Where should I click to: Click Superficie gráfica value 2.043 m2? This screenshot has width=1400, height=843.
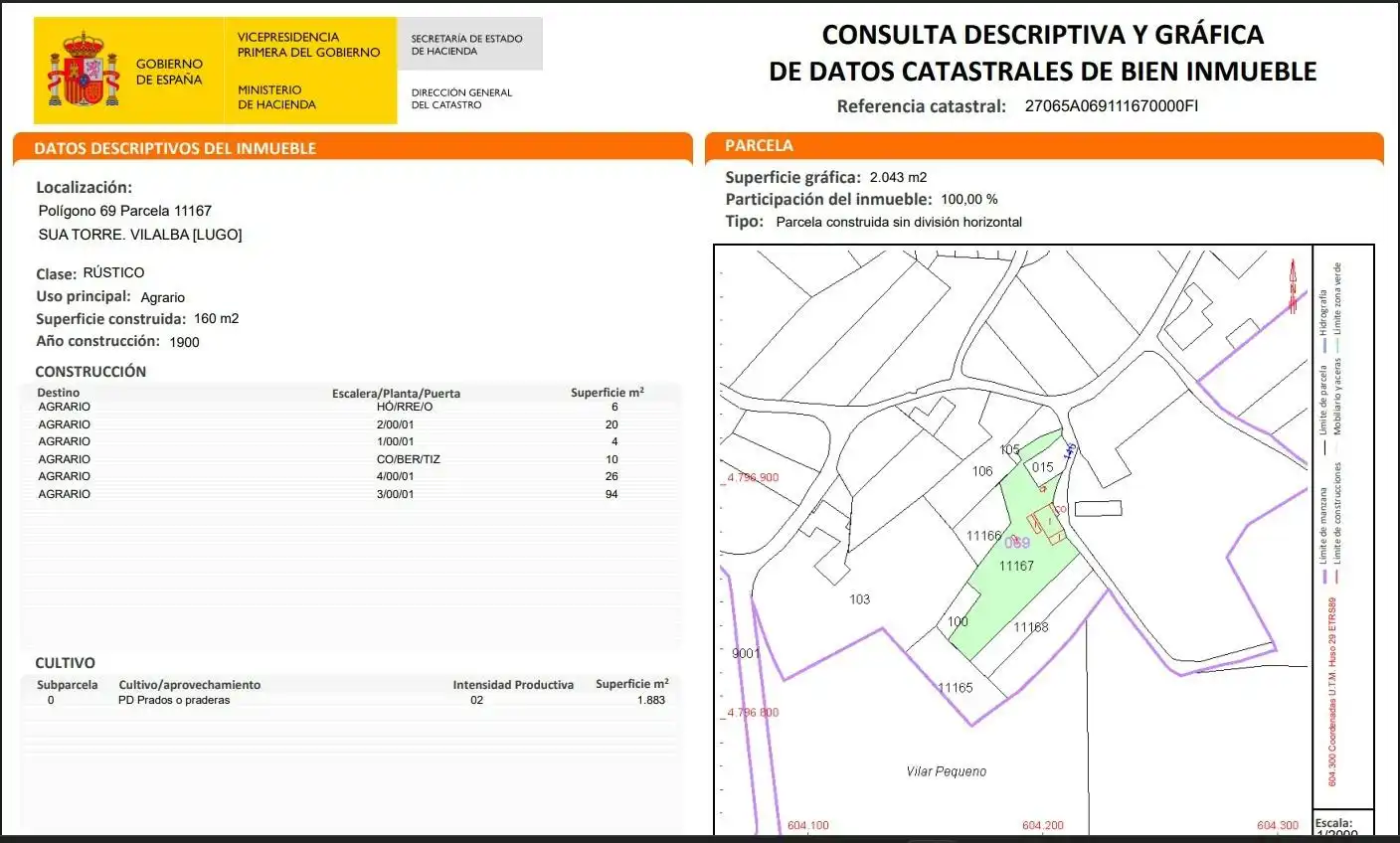point(898,177)
